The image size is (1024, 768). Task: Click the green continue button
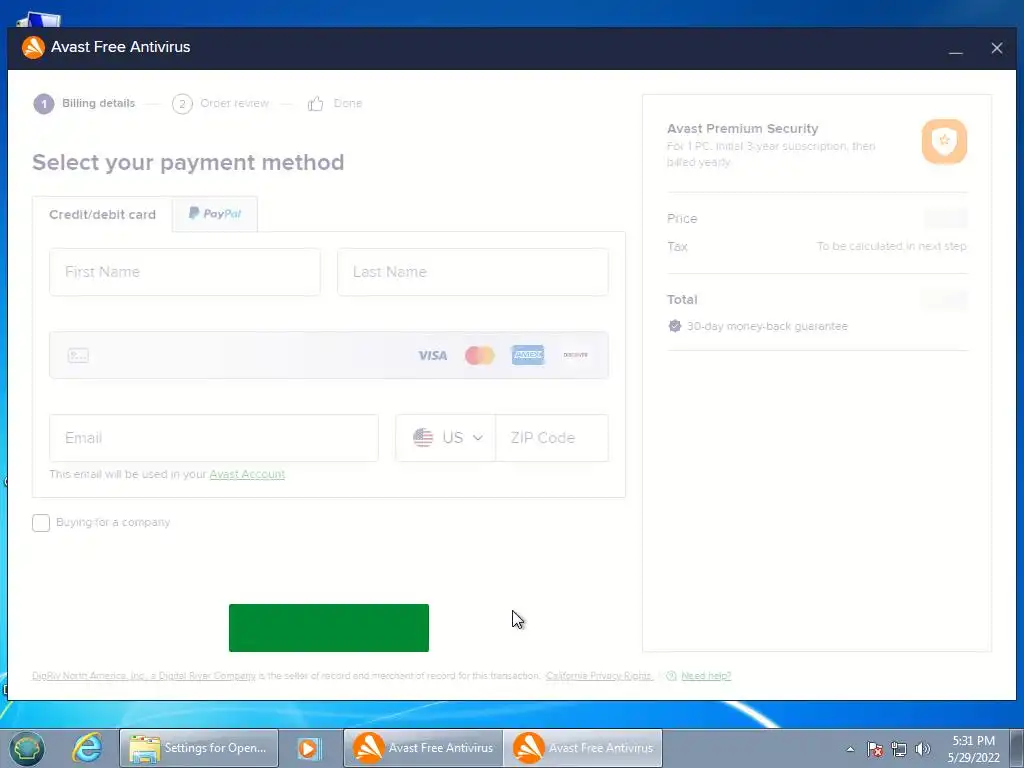click(328, 628)
